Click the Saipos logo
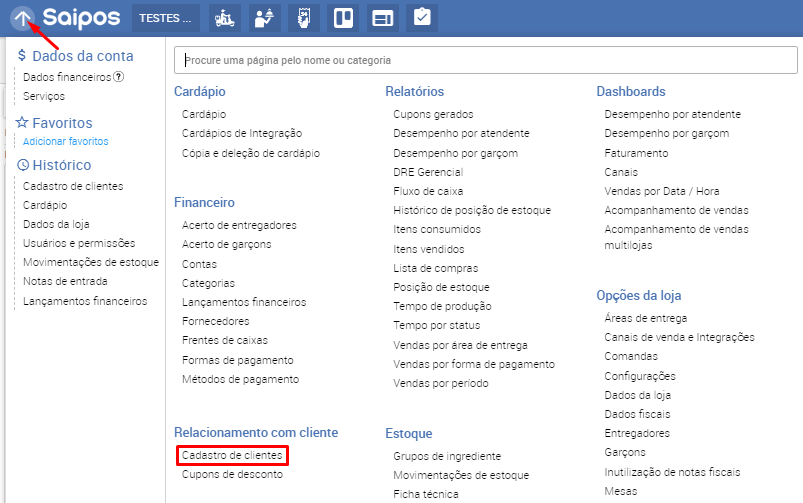The width and height of the screenshot is (803, 503). [x=81, y=18]
